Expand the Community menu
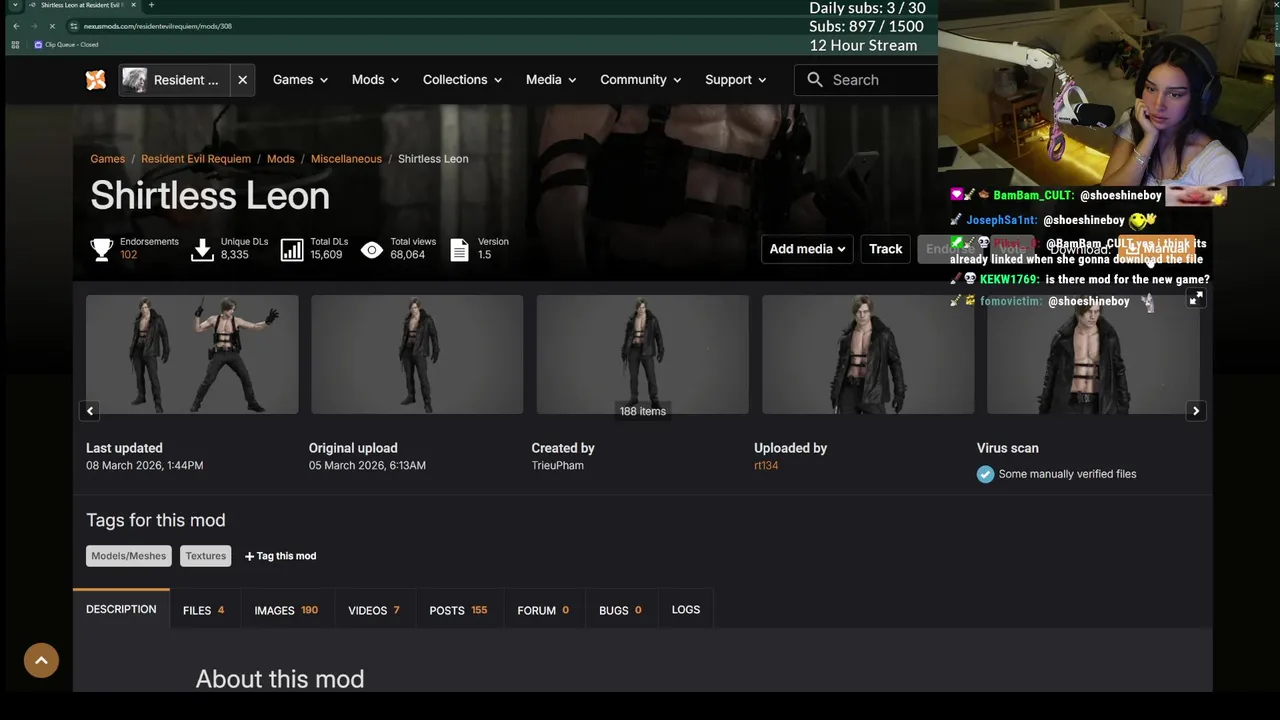Viewport: 1280px width, 720px height. pos(640,80)
